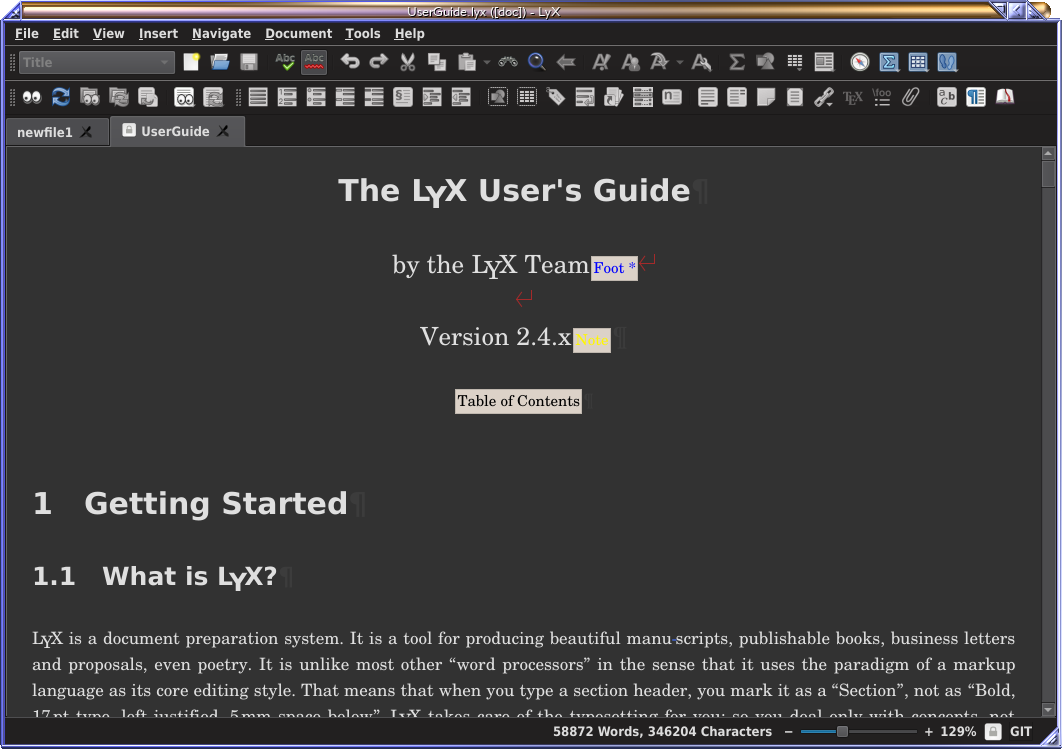Open custom text style settings
1062x749 pixels.
tap(701, 62)
